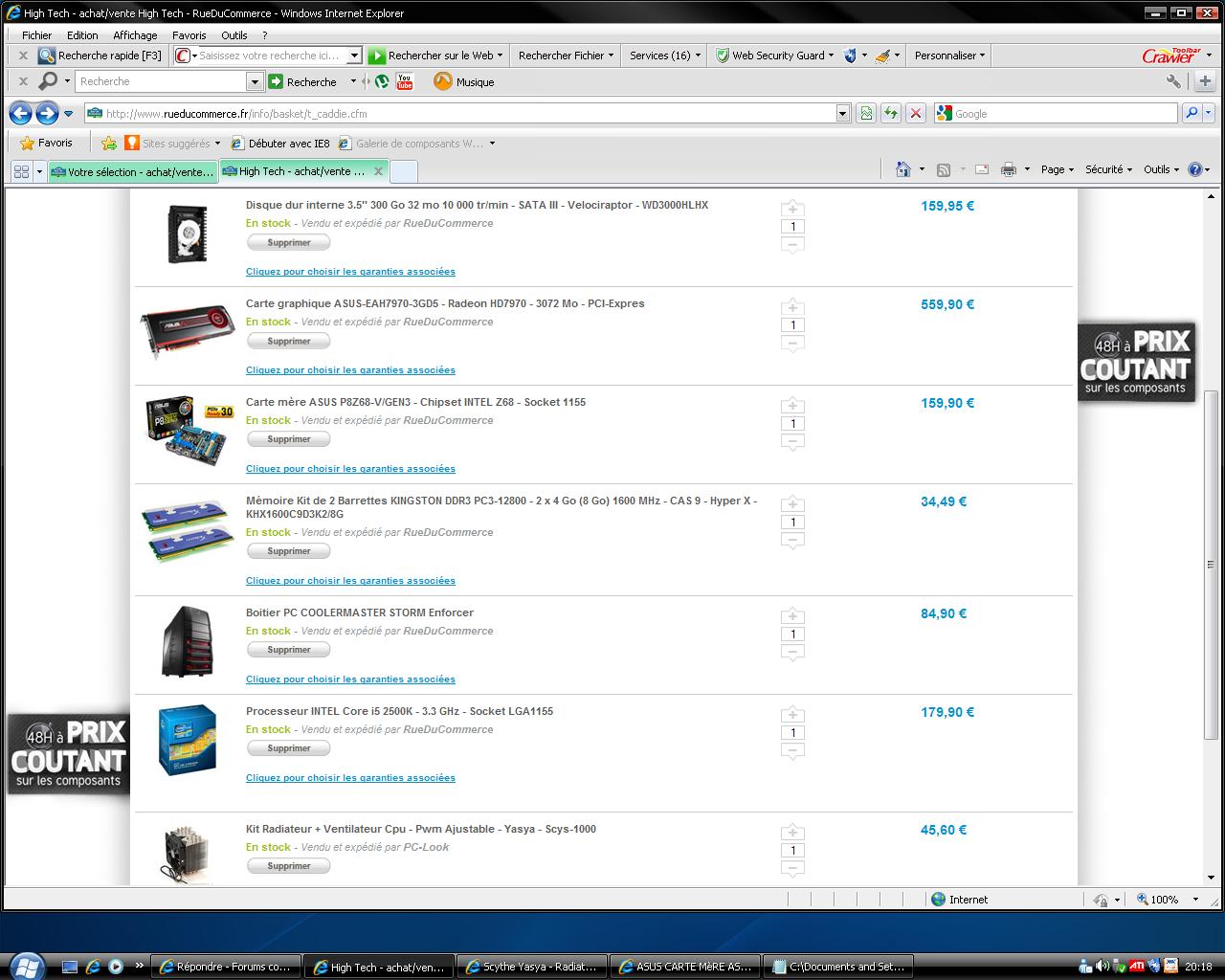Viewport: 1225px width, 980px height.
Task: Click the YouTube toolbar icon
Action: pos(405,82)
